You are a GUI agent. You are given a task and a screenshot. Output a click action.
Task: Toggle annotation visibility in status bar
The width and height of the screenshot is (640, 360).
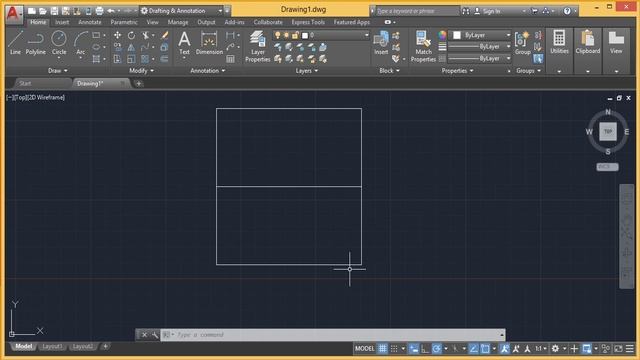pos(505,349)
